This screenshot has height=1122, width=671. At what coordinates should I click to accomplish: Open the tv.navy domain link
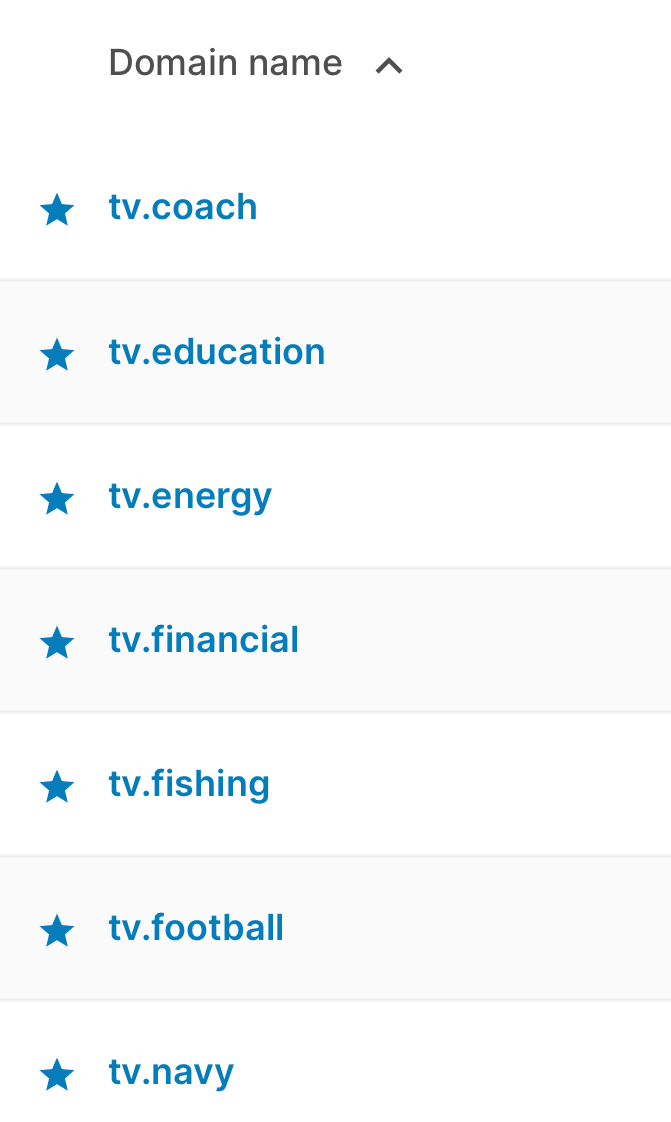tap(172, 1073)
